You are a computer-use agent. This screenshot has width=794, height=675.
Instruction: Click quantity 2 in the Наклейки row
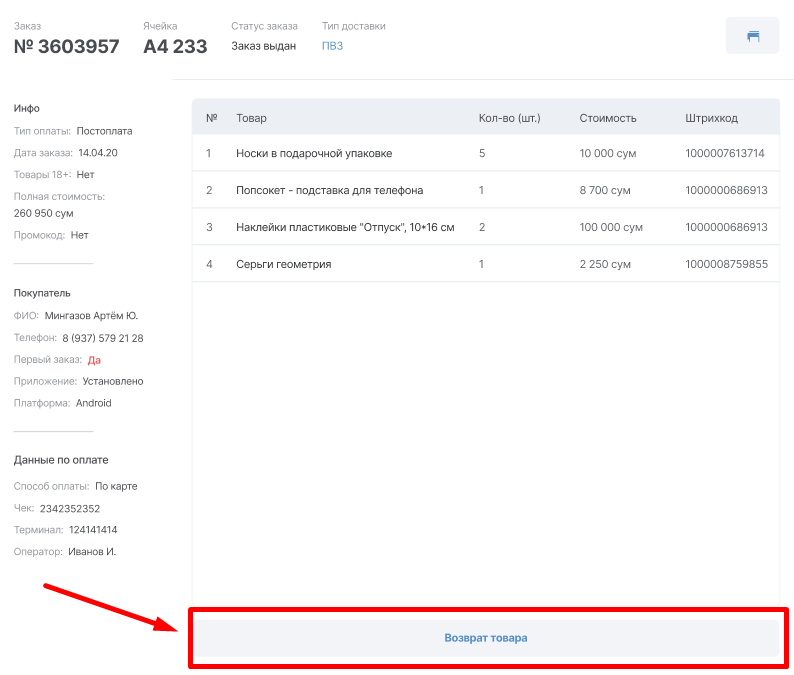(482, 227)
